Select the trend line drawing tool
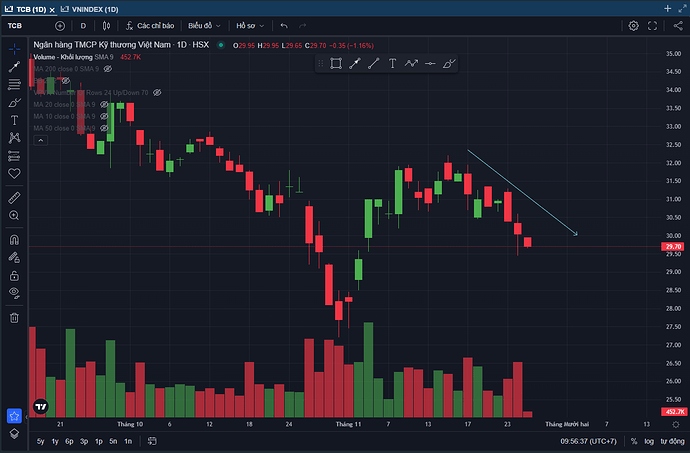 pyautogui.click(x=14, y=66)
